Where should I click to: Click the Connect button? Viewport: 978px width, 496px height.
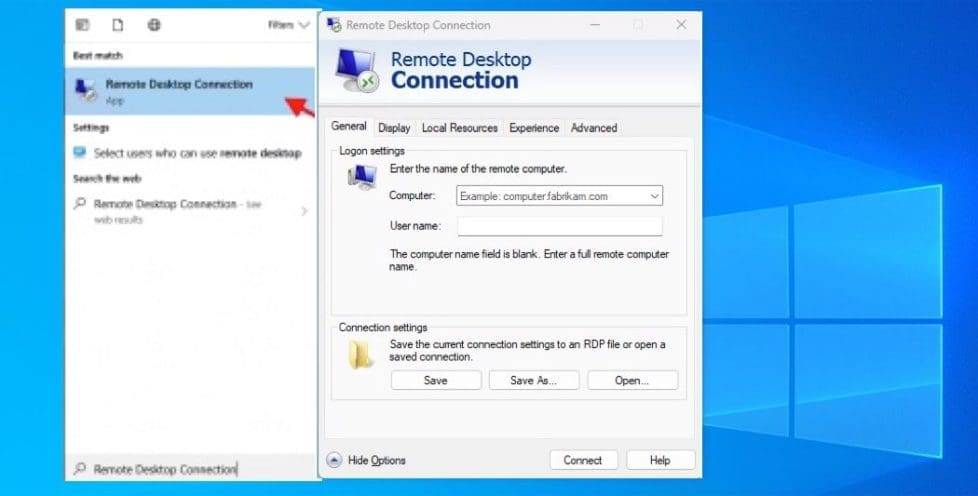click(583, 460)
